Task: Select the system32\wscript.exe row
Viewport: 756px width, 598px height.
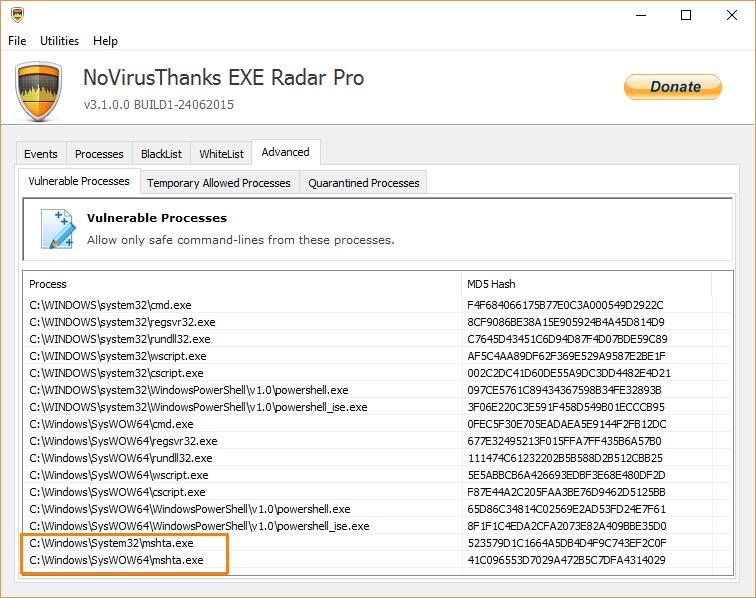Action: (378, 356)
